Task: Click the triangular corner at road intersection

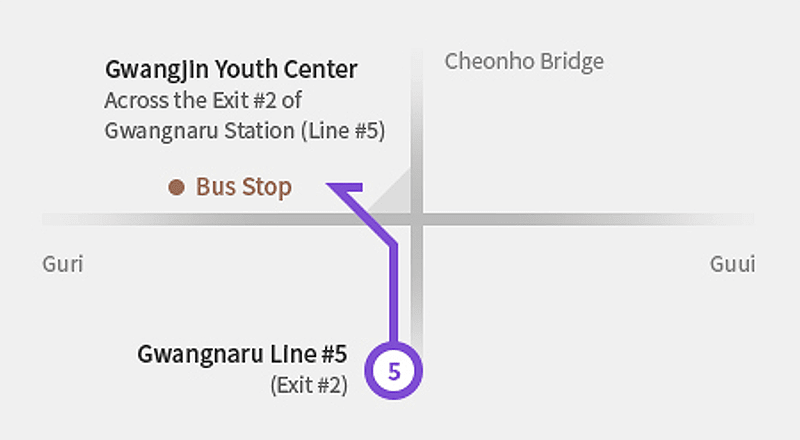Action: pyautogui.click(x=395, y=193)
